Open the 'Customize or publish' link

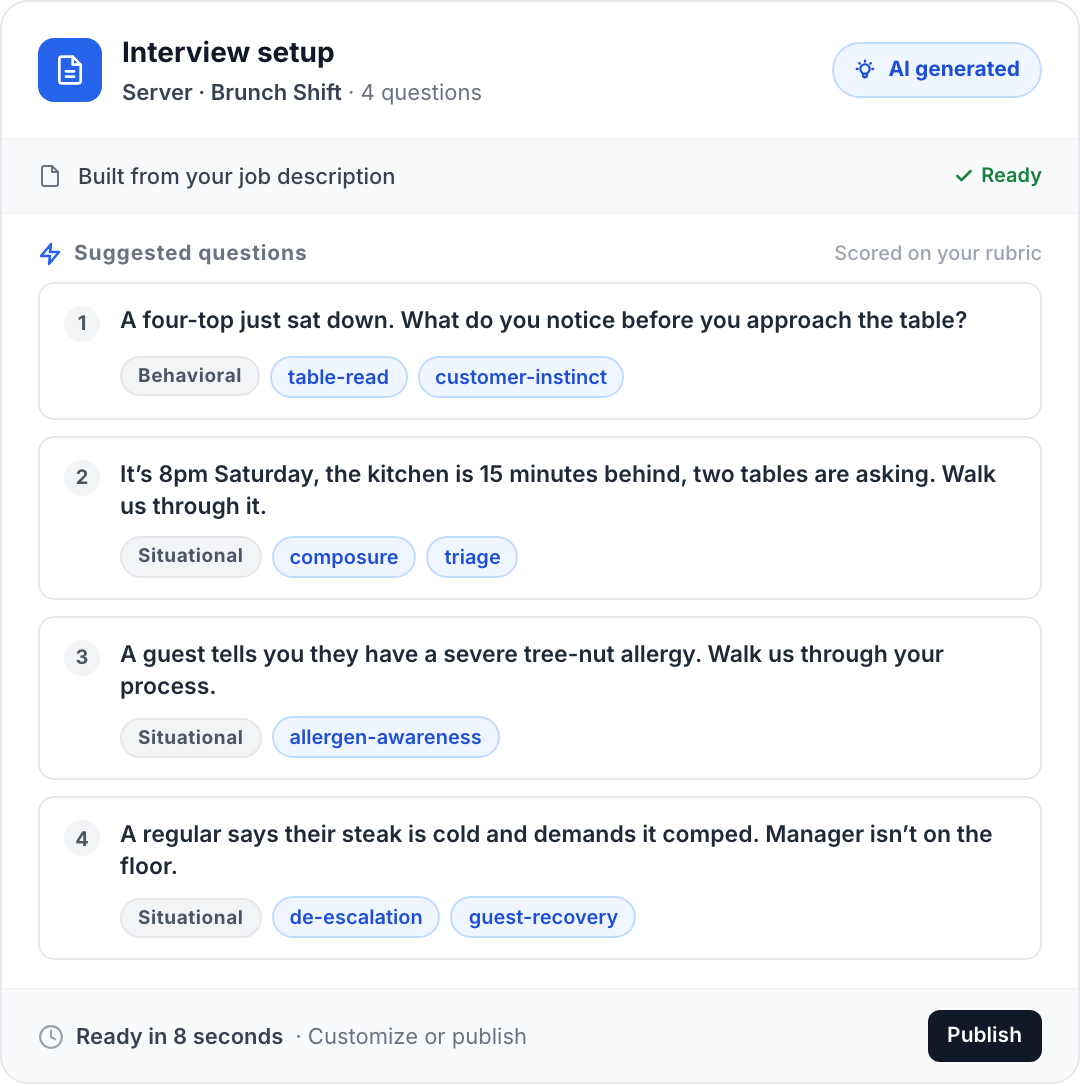click(417, 1037)
